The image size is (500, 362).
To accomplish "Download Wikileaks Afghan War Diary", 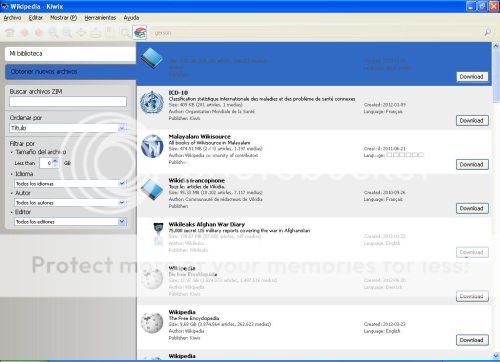I will [472, 252].
